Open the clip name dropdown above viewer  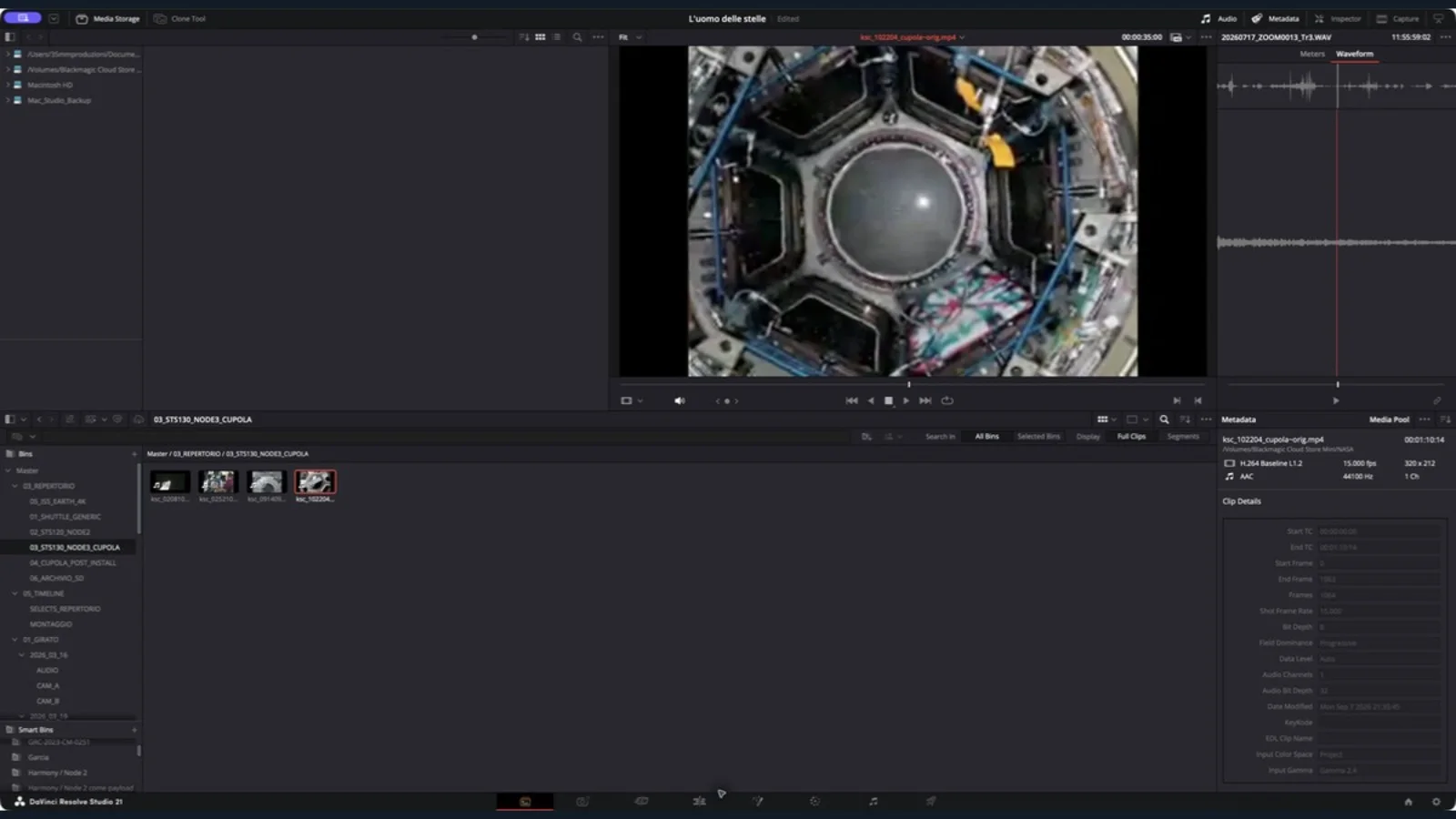click(x=913, y=37)
